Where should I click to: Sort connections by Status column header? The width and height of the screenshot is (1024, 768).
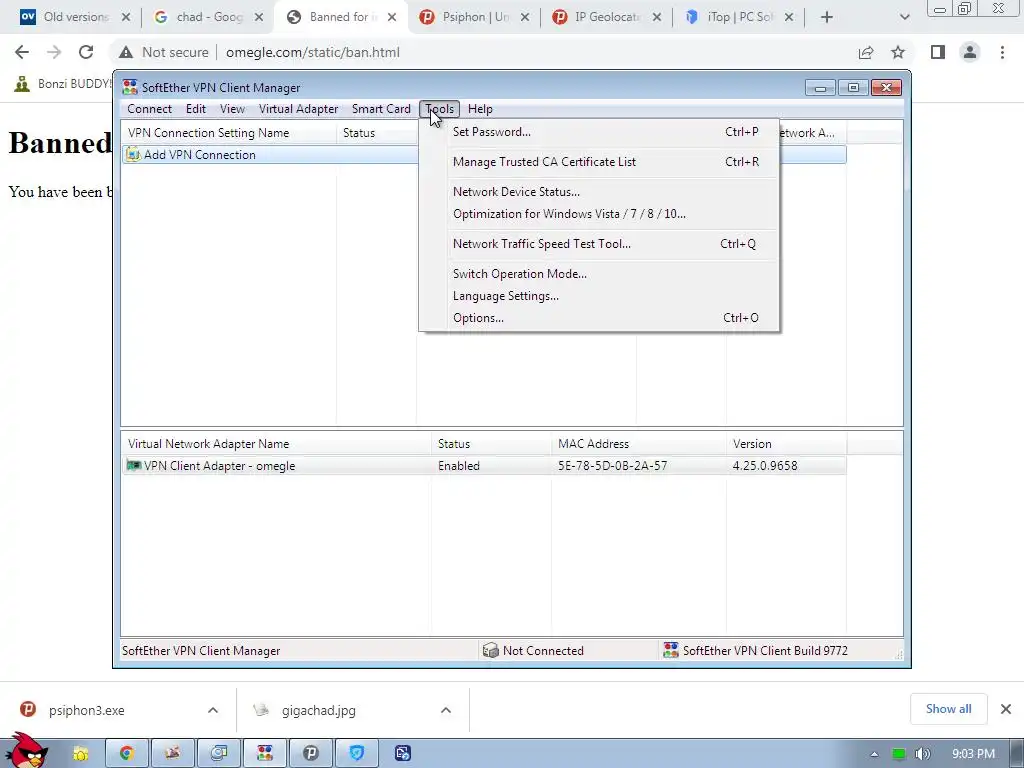pyautogui.click(x=376, y=133)
